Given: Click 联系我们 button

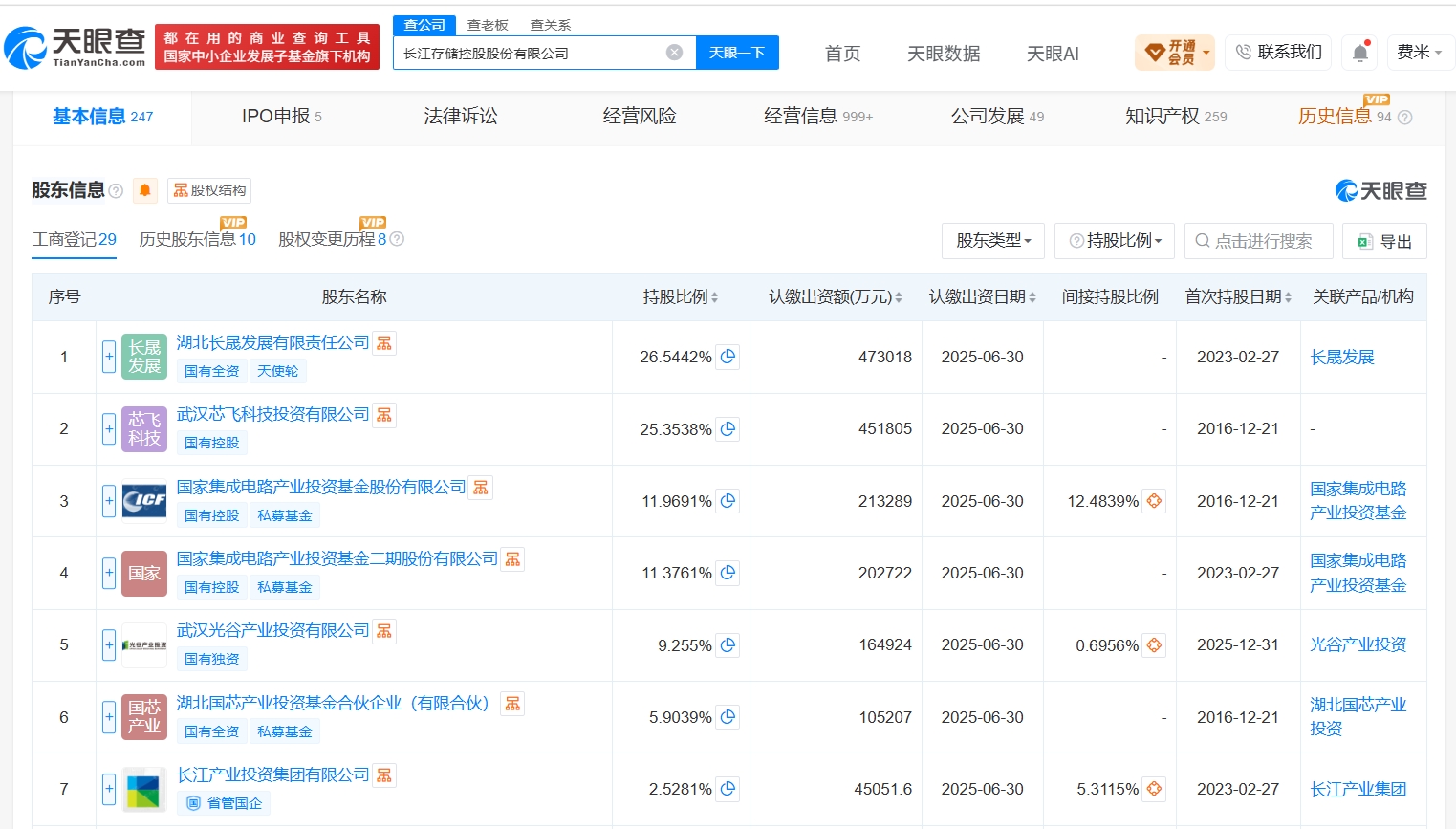Looking at the screenshot, I should pyautogui.click(x=1278, y=53).
